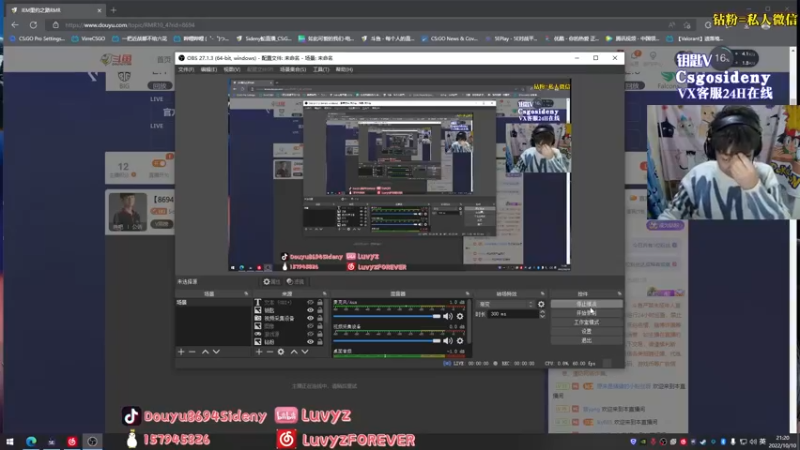Open the Tools menu in OBS

321,69
